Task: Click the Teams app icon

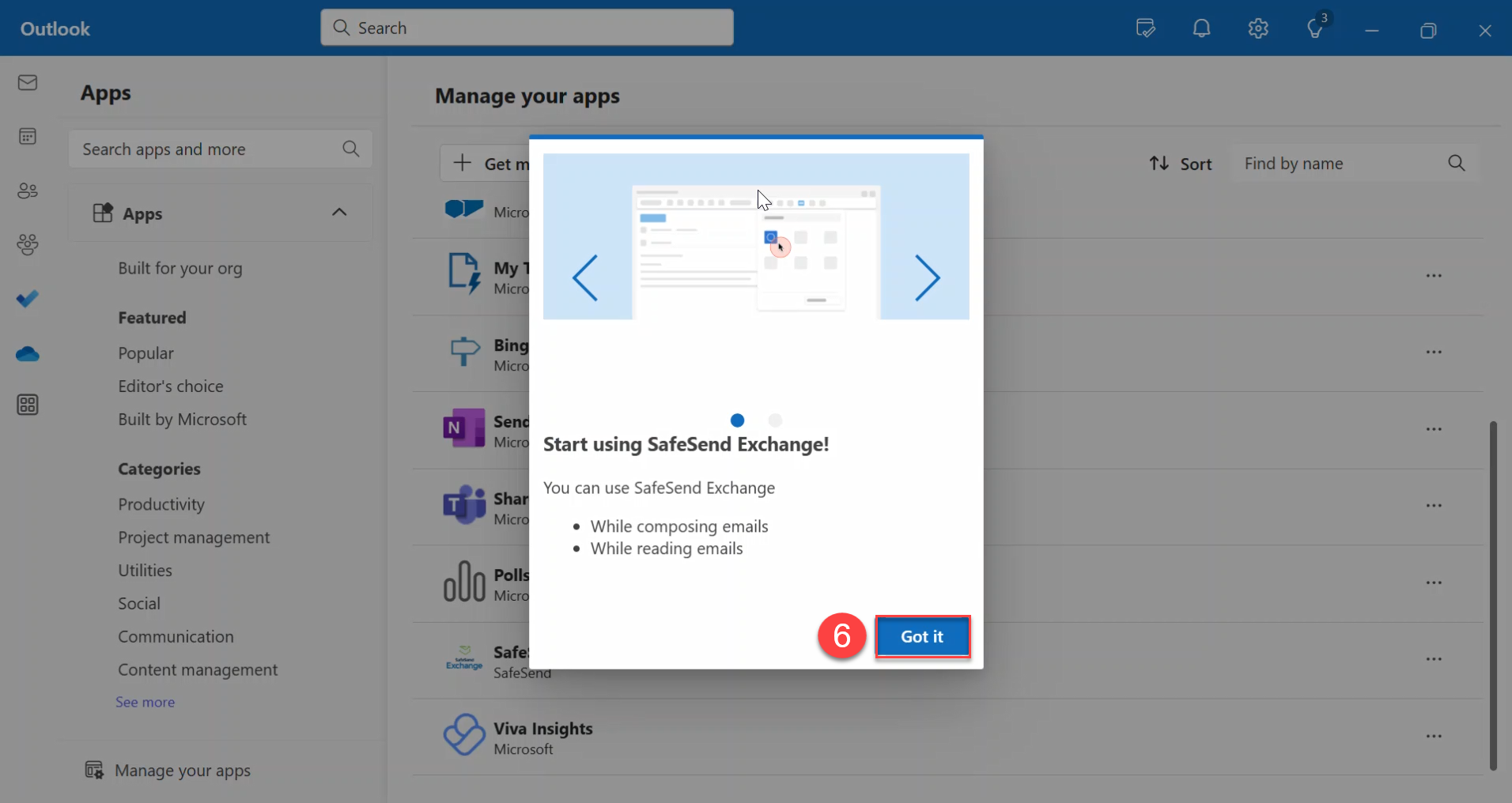Action: (464, 505)
